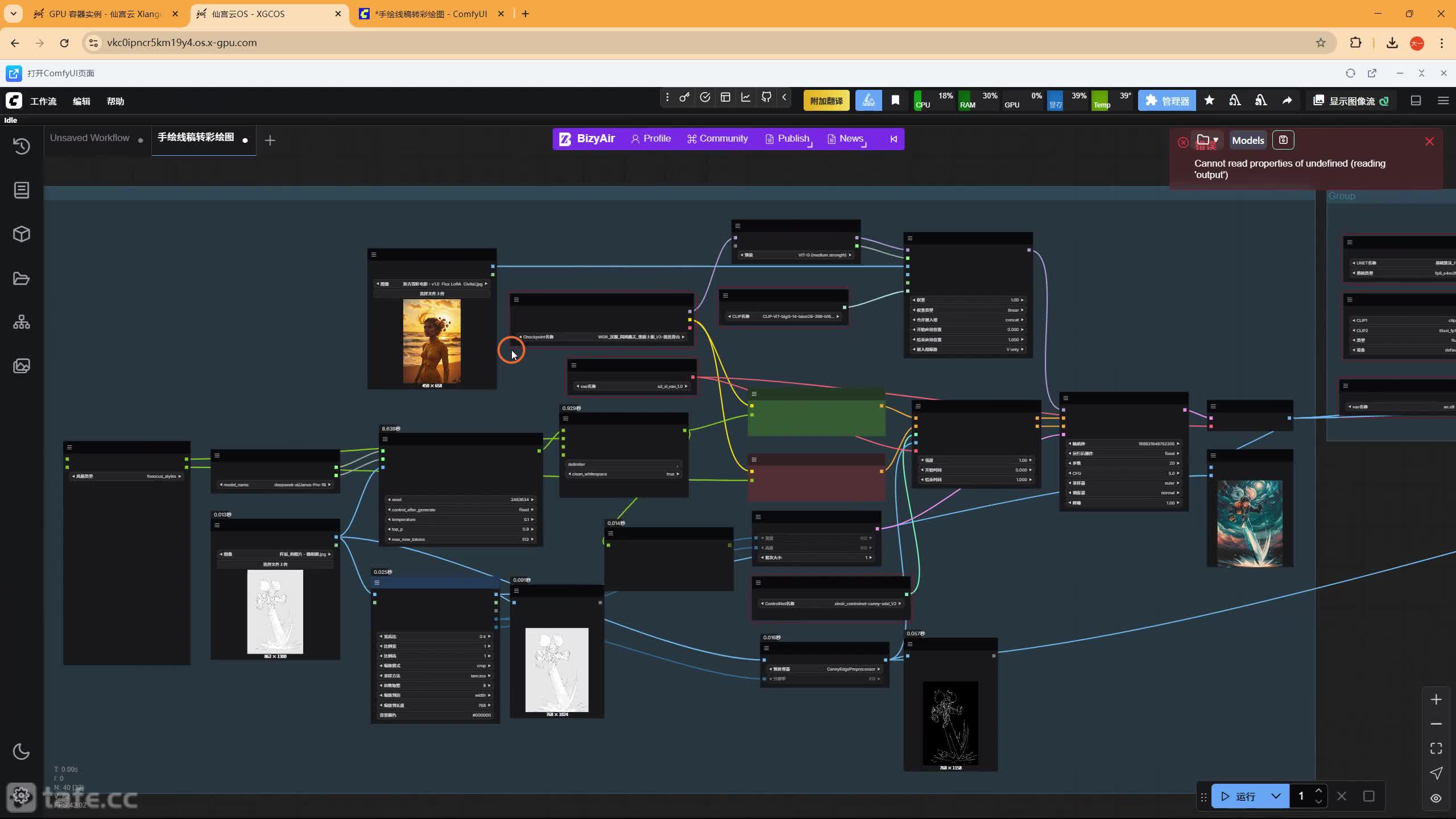Viewport: 1456px width, 819px height.
Task: Adjust the CFG 5.0 value slider
Action: pos(1124,473)
